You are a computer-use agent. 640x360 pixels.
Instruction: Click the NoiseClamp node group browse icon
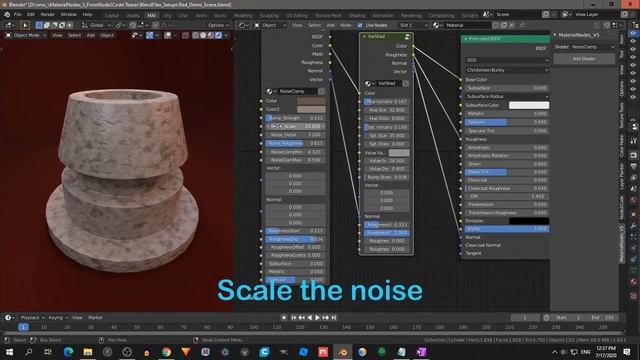pyautogui.click(x=270, y=91)
